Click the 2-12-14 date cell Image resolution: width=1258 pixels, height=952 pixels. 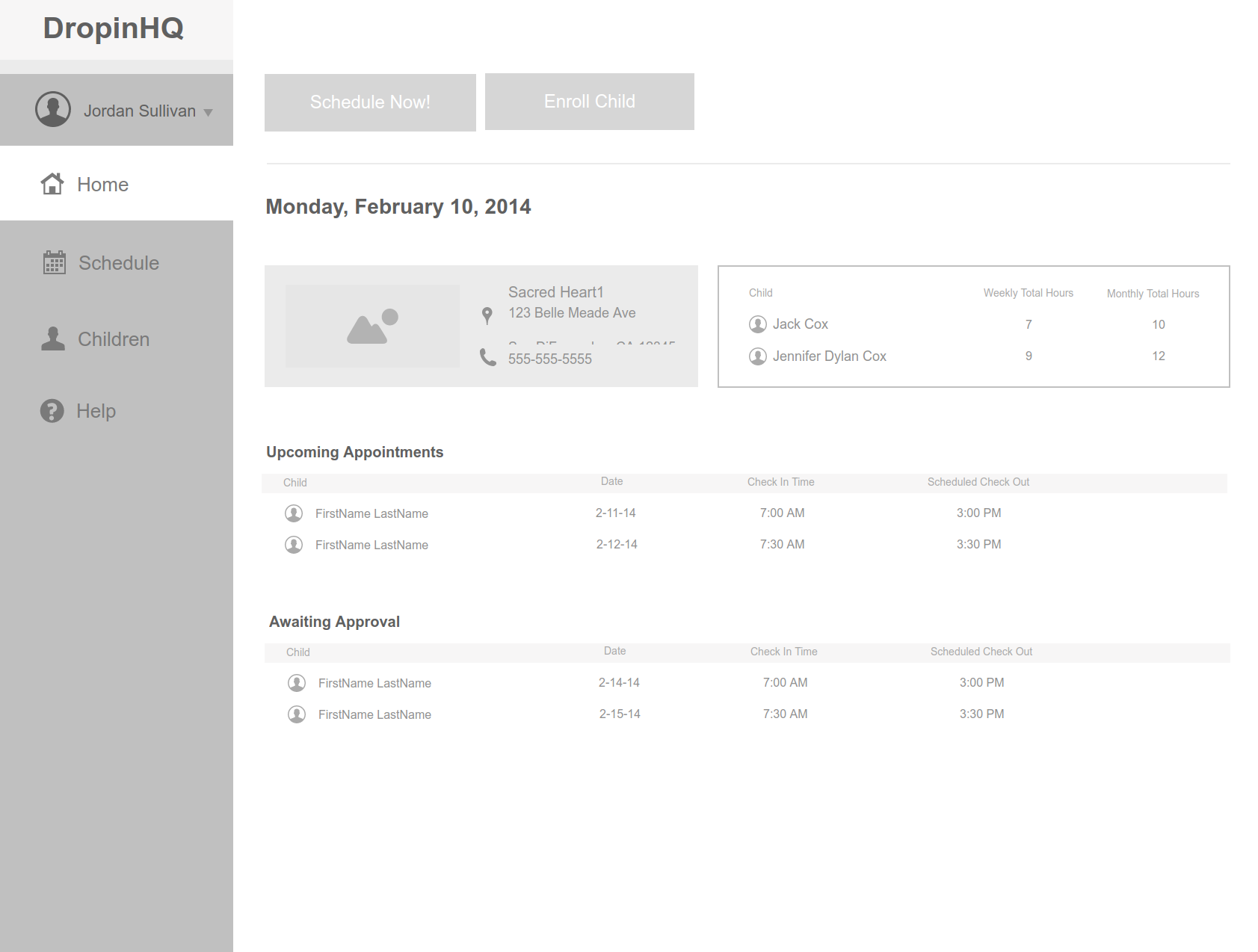617,544
